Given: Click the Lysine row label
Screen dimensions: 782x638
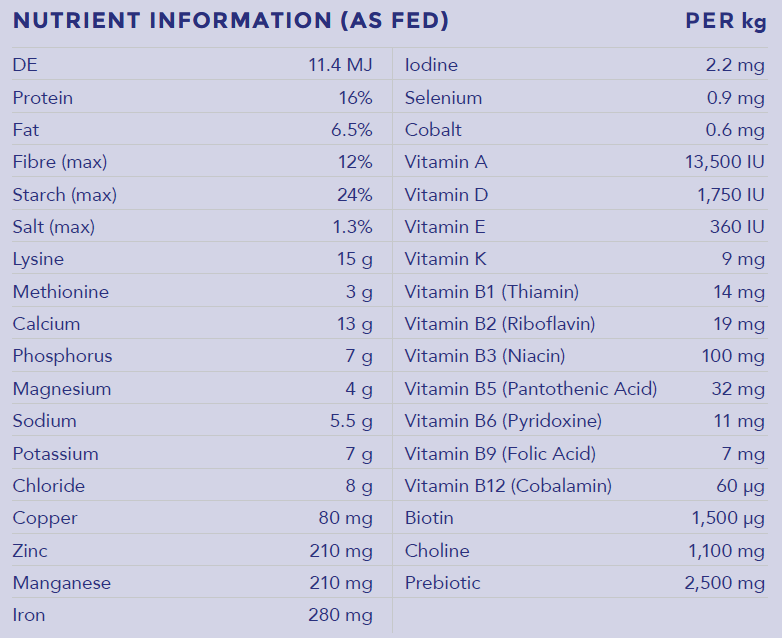Looking at the screenshot, I should [38, 259].
